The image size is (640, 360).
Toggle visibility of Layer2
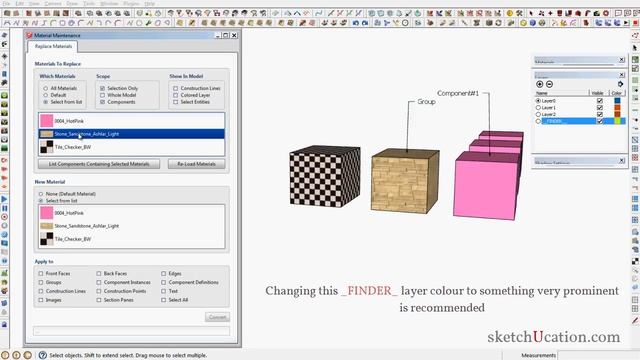coord(600,115)
